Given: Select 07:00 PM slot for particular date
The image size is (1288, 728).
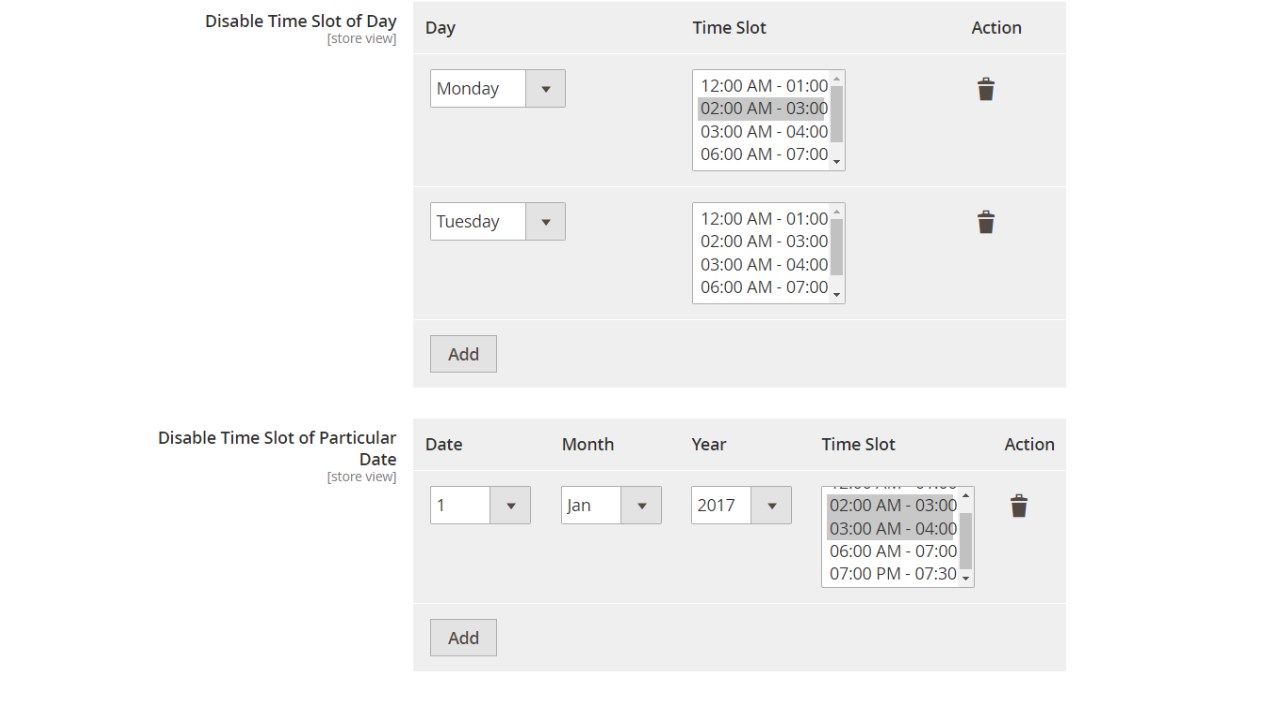Looking at the screenshot, I should 892,575.
